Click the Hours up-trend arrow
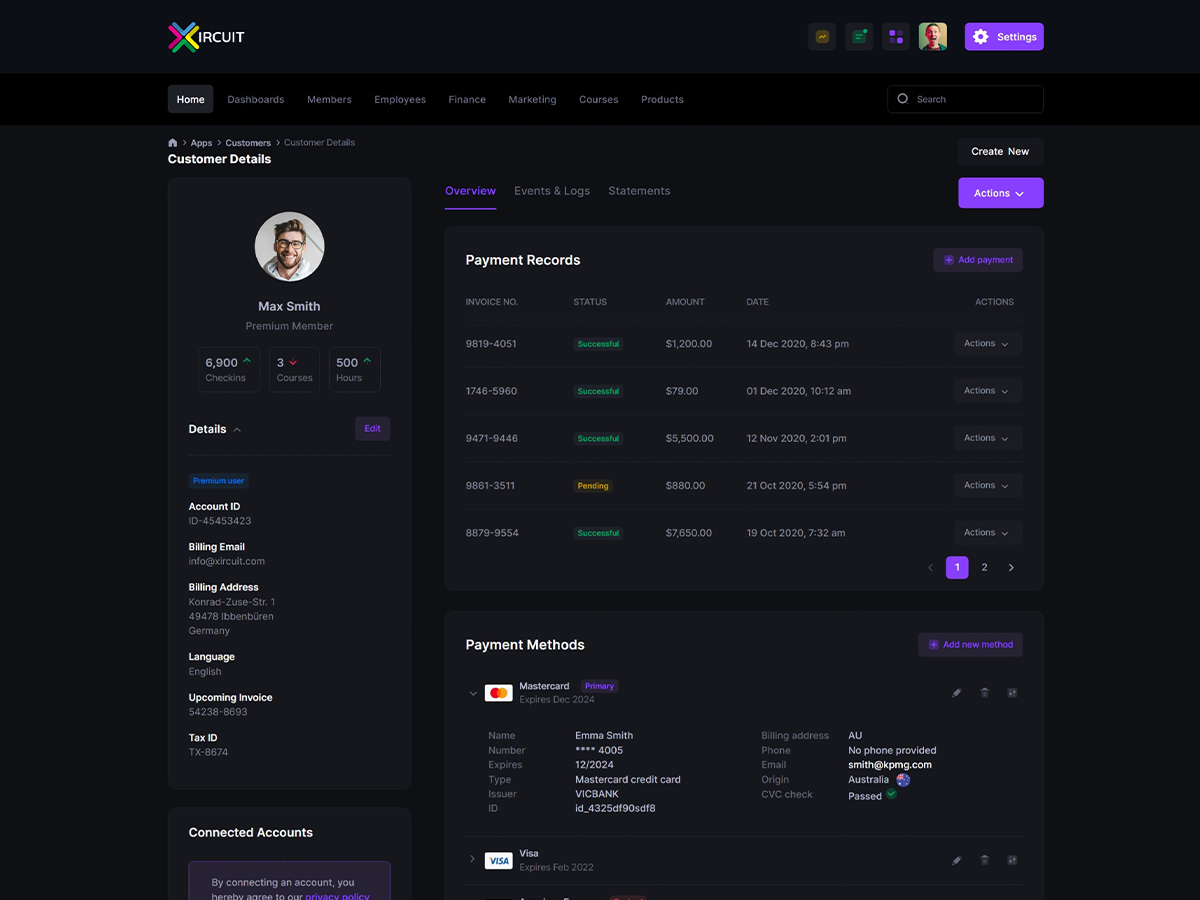Screen dimensions: 1200x900 [367, 361]
